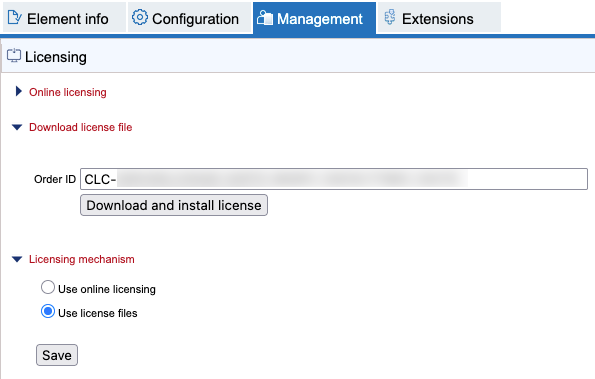Image resolution: width=595 pixels, height=379 pixels.
Task: Expand the Online licensing section arrow
Action: click(18, 91)
